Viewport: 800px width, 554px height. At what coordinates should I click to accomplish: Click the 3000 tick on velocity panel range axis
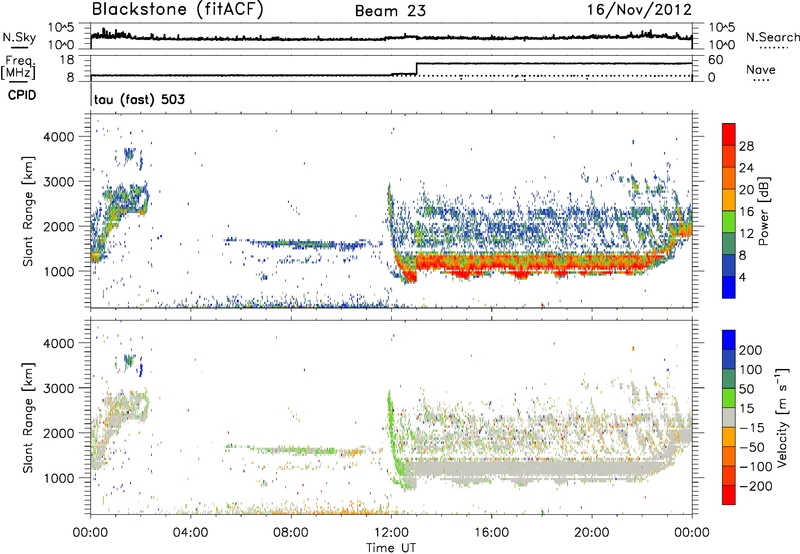58,388
